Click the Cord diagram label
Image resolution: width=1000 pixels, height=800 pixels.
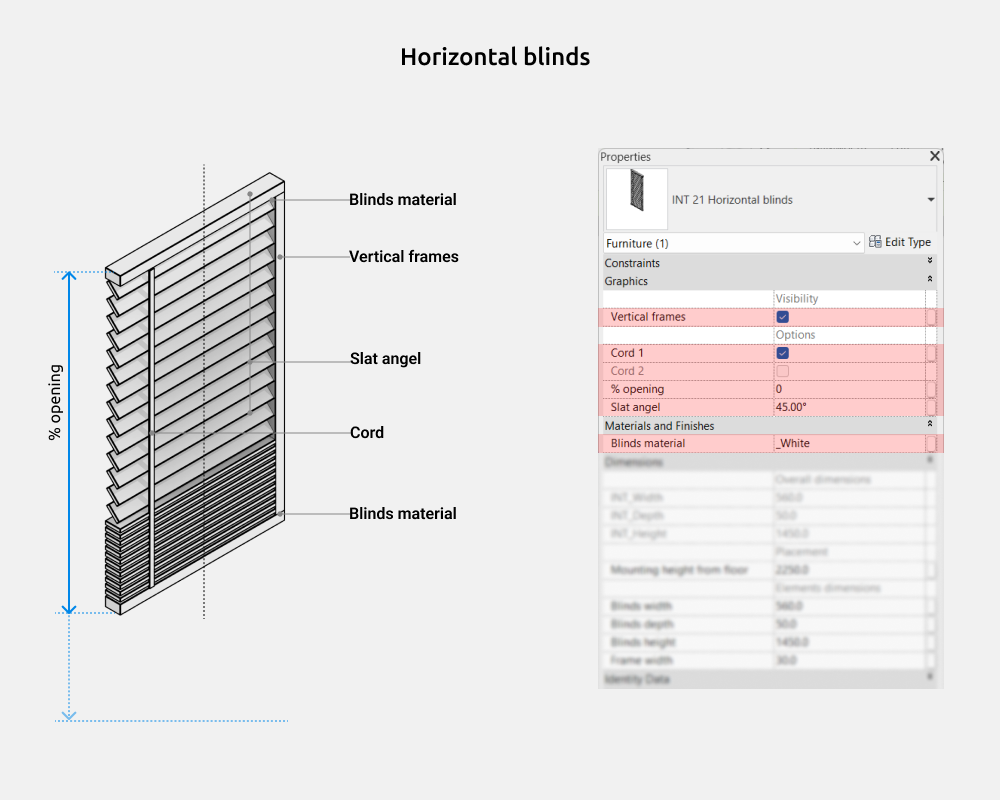(x=367, y=433)
